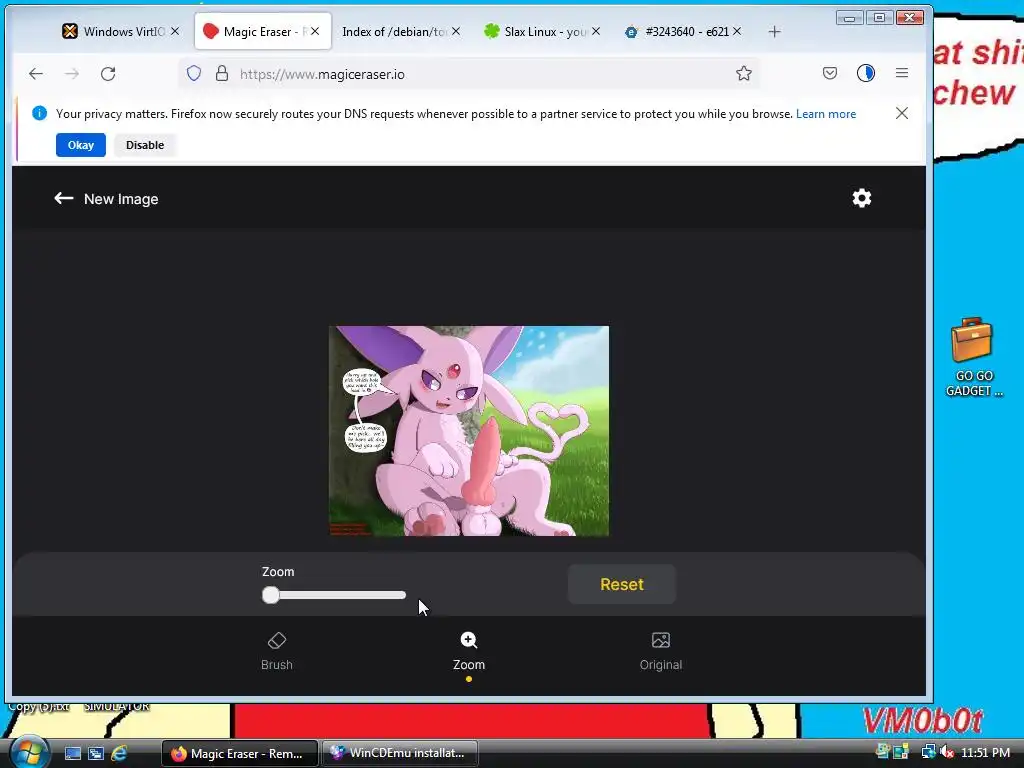Select the Zoom tool in bottom bar
The image size is (1024, 768).
(x=469, y=651)
